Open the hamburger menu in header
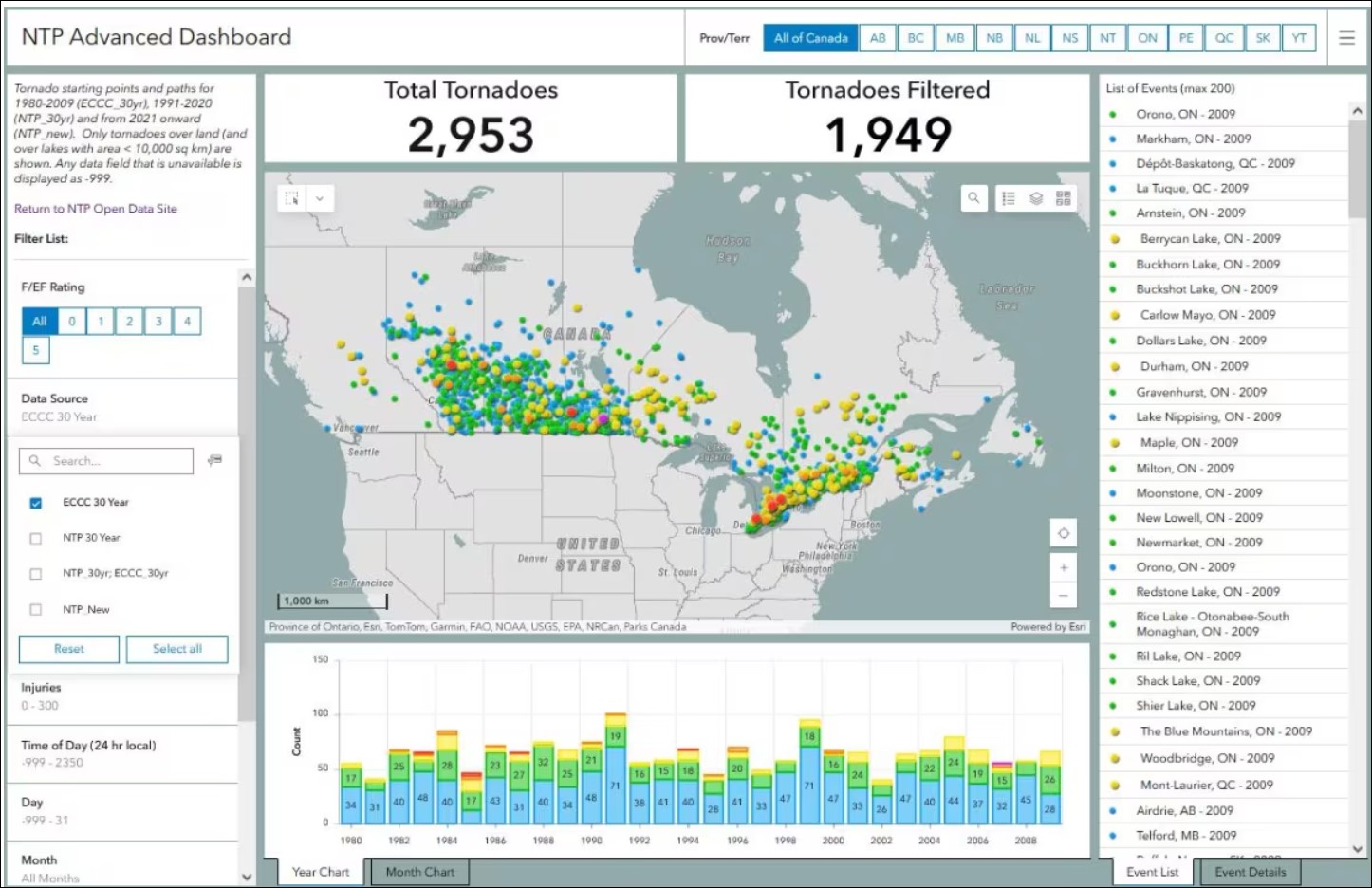 click(x=1346, y=38)
